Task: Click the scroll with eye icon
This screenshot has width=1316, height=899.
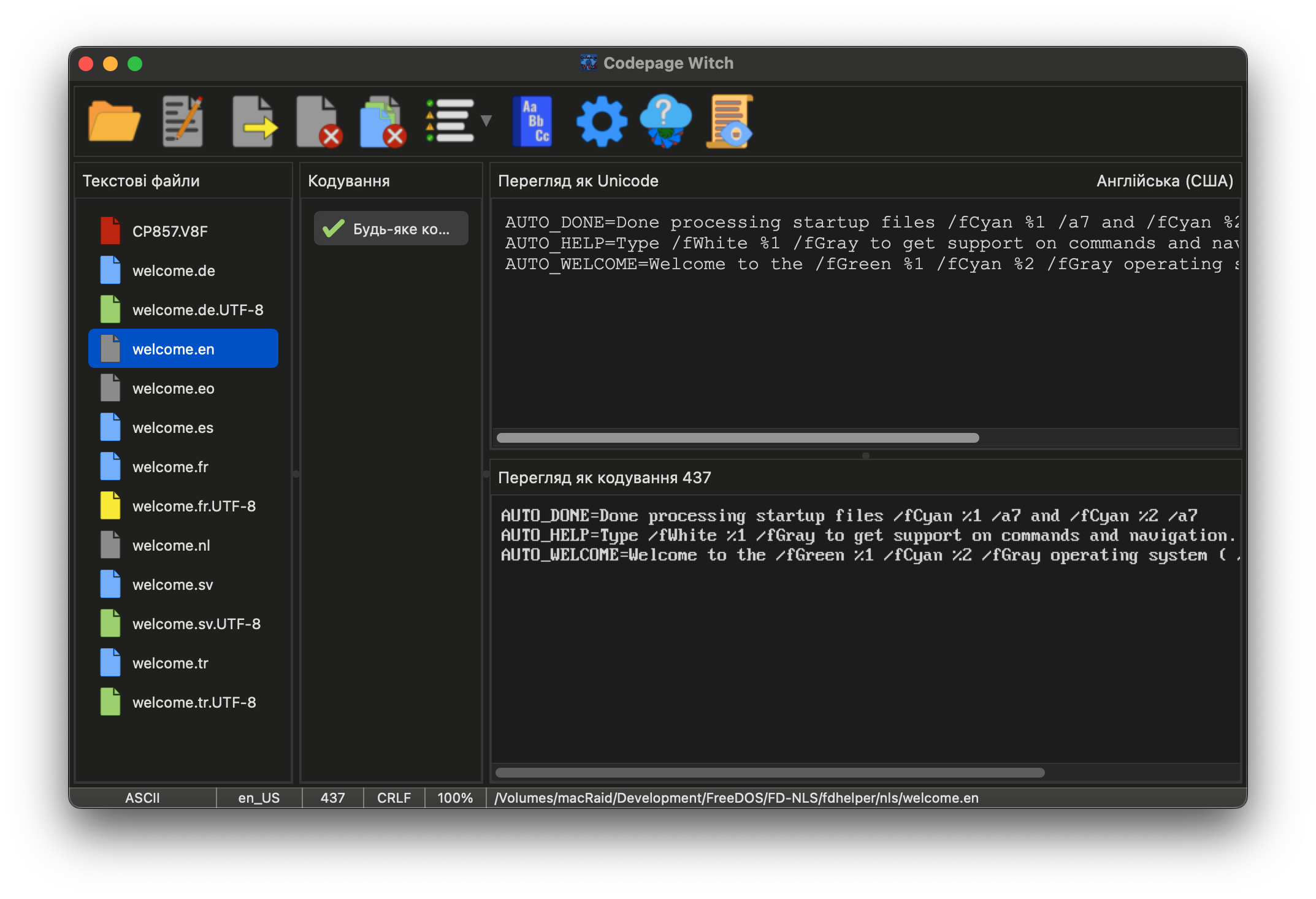Action: [730, 121]
